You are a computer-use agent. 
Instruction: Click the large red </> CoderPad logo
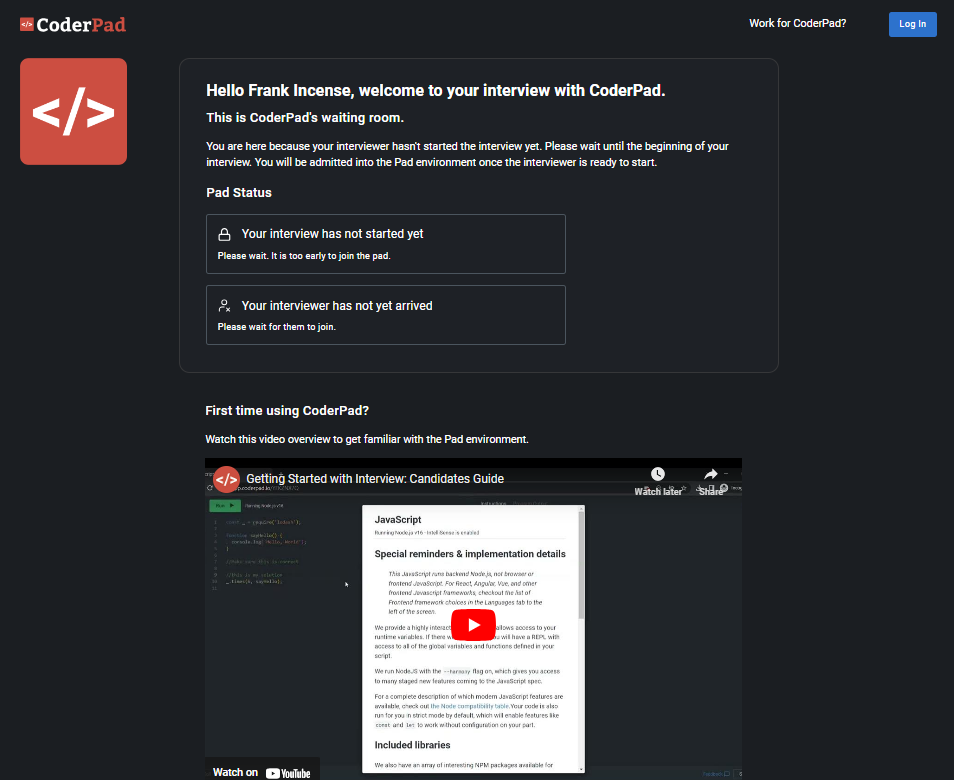73,111
